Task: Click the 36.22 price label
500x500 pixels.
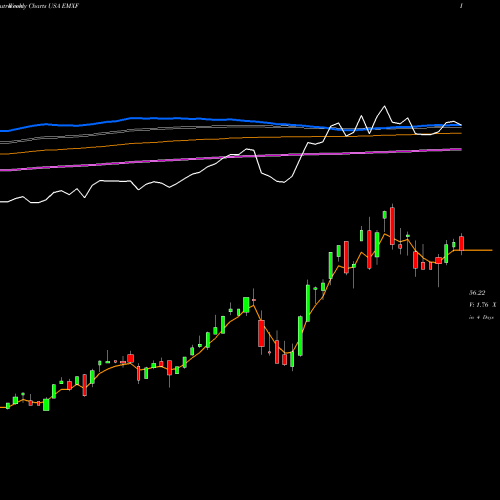Action: [477, 293]
